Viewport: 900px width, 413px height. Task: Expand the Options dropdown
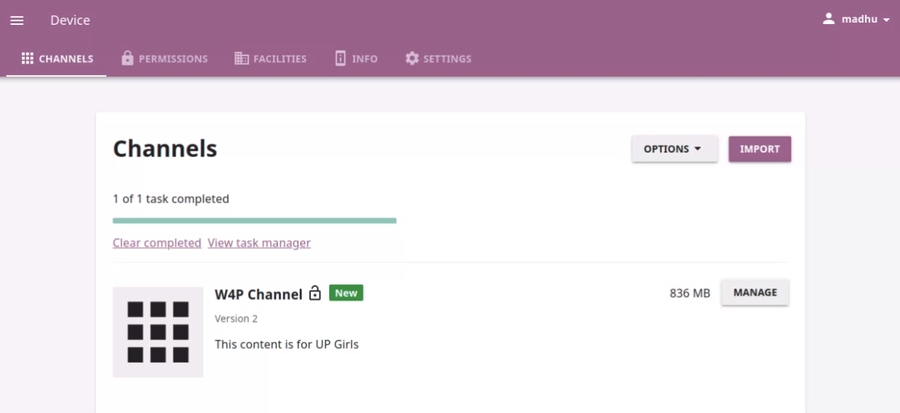click(x=674, y=149)
